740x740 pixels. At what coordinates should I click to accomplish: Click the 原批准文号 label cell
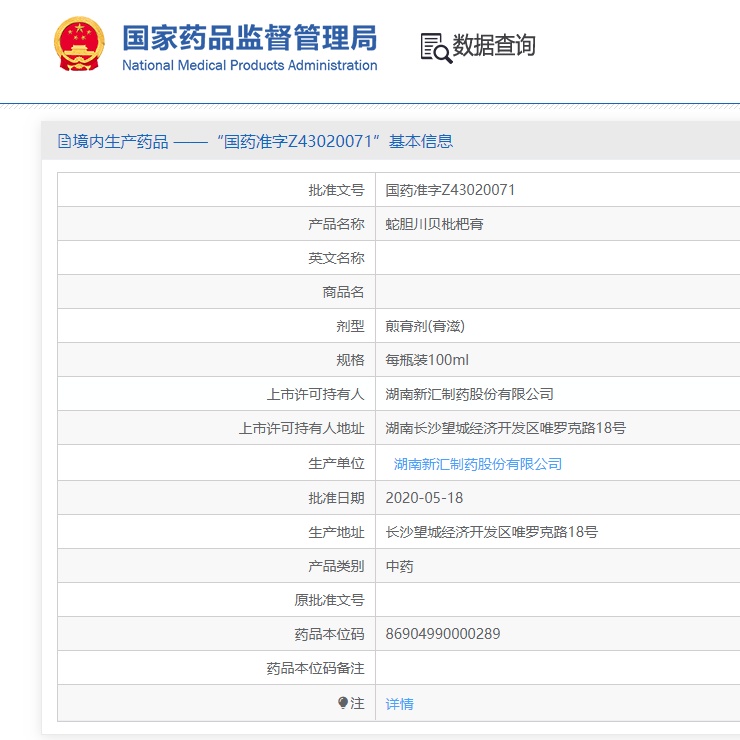click(x=217, y=600)
